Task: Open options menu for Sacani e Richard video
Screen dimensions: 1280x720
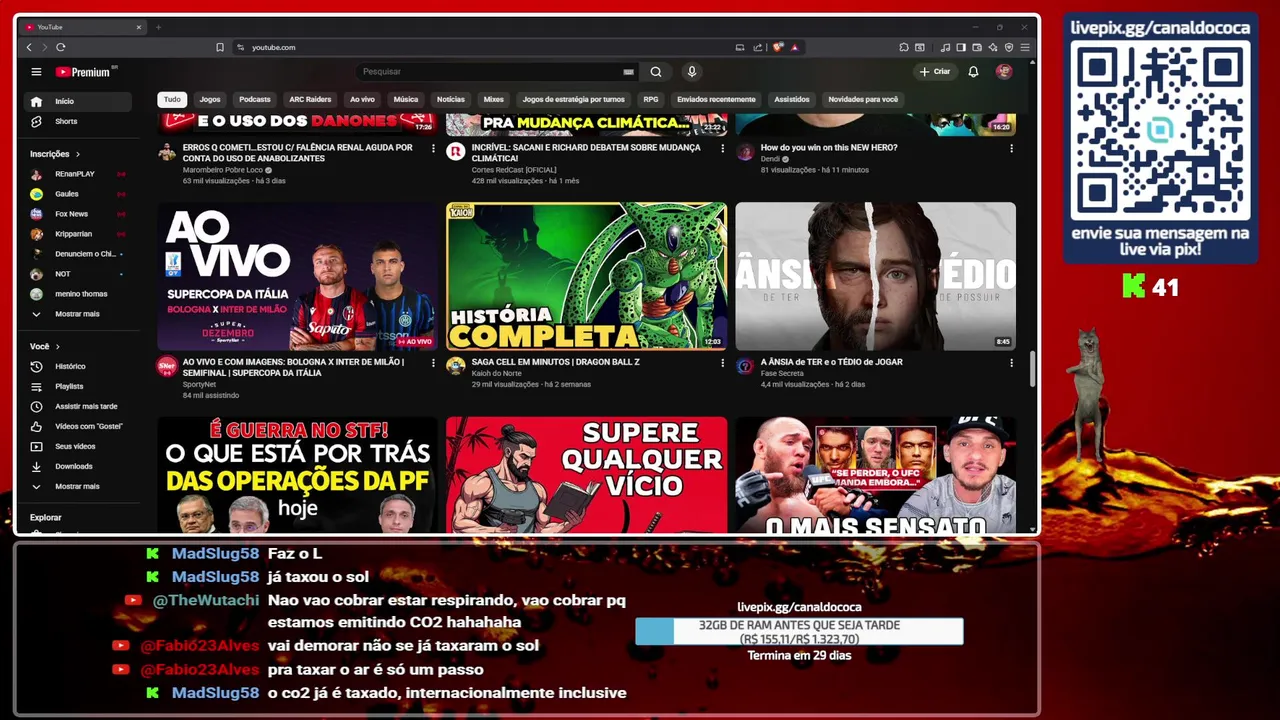Action: (722, 148)
